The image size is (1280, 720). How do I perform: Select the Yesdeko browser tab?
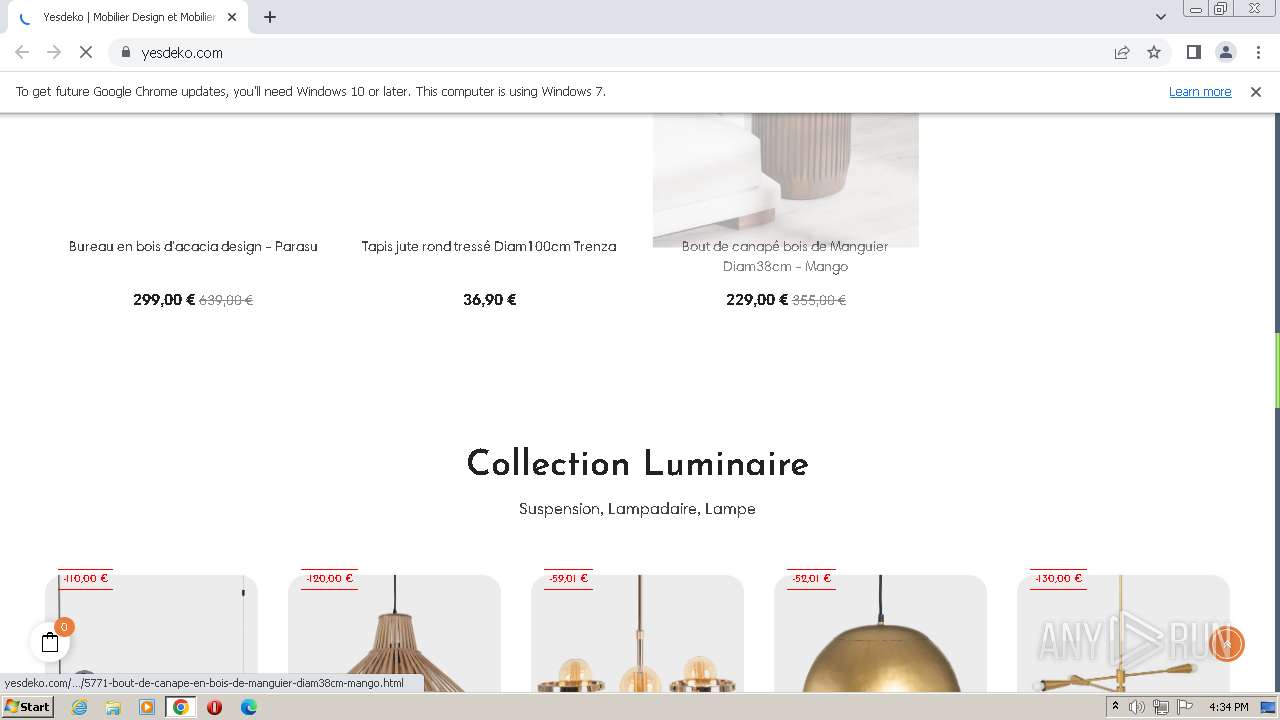130,17
